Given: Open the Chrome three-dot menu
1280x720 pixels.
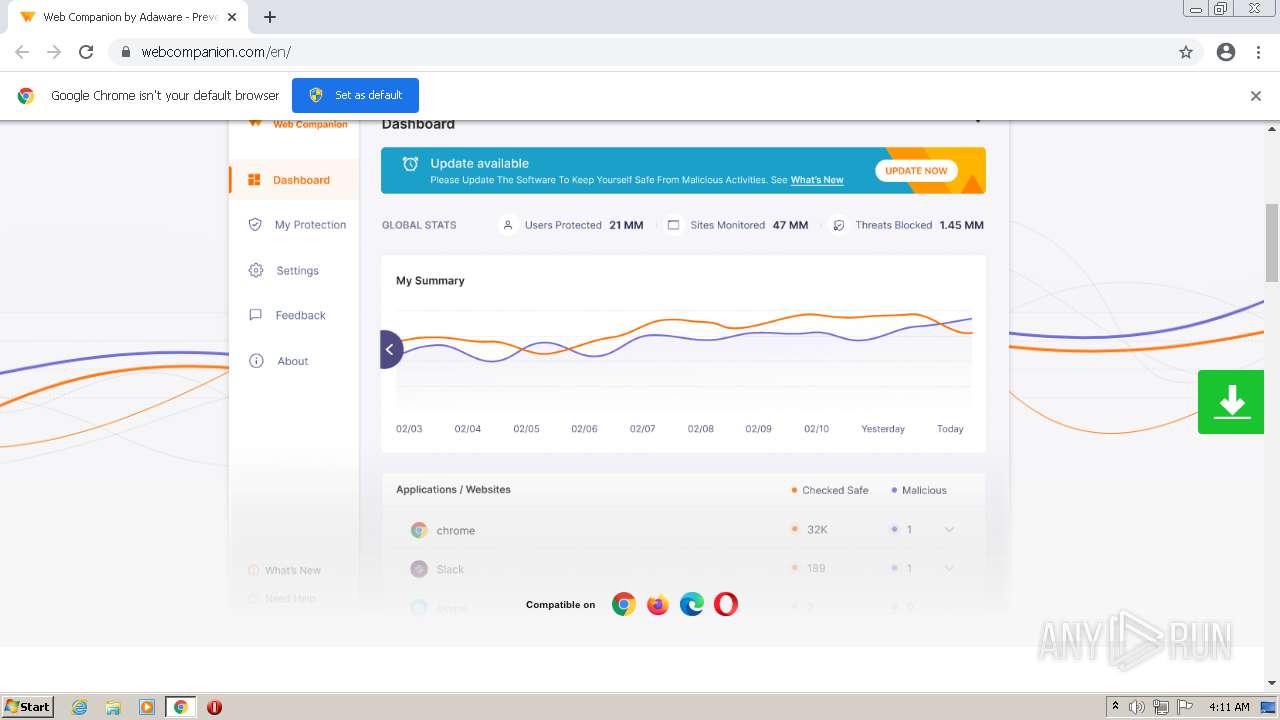Looking at the screenshot, I should point(1259,52).
